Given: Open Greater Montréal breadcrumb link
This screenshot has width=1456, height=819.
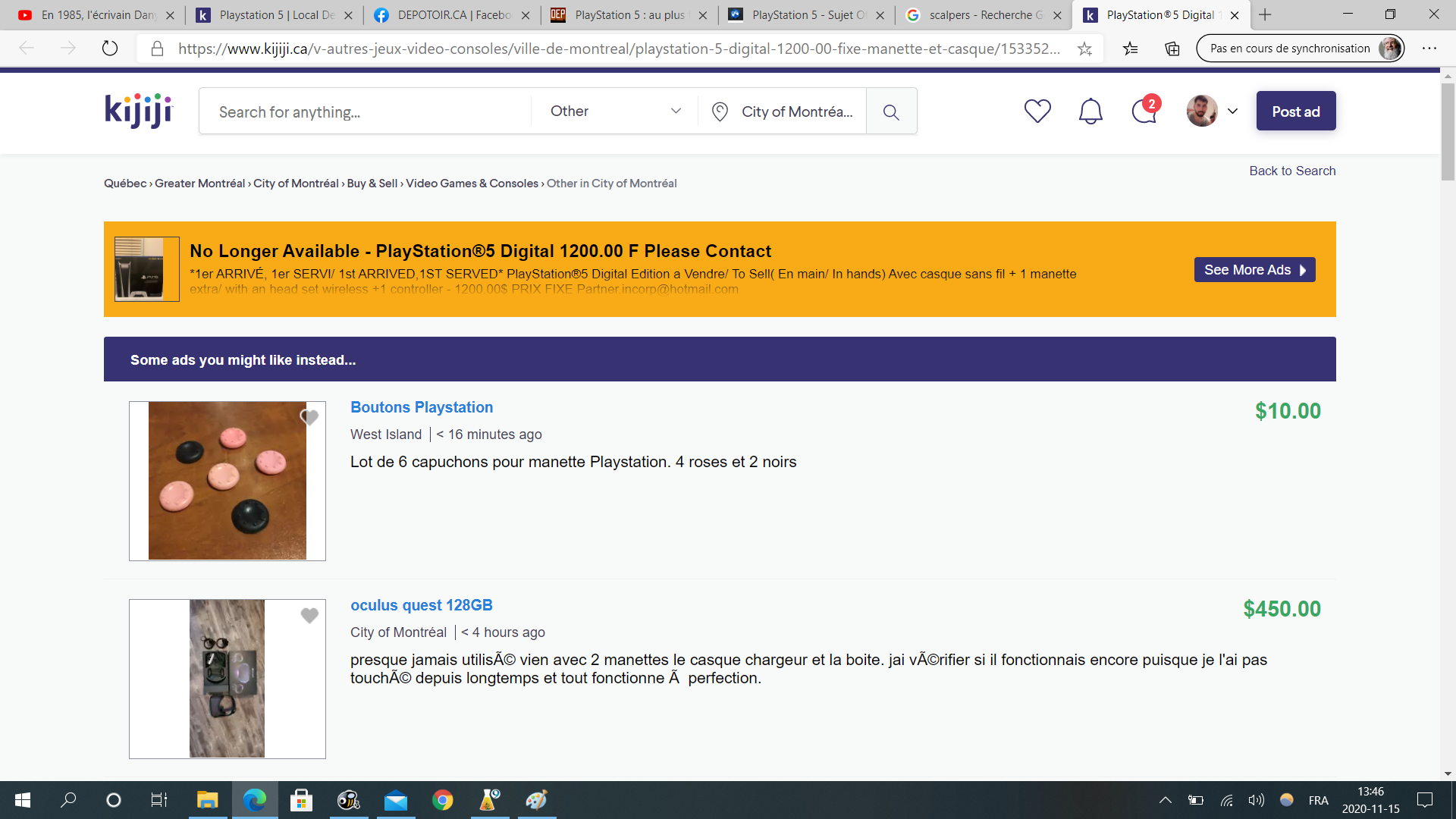Looking at the screenshot, I should click(x=199, y=184).
